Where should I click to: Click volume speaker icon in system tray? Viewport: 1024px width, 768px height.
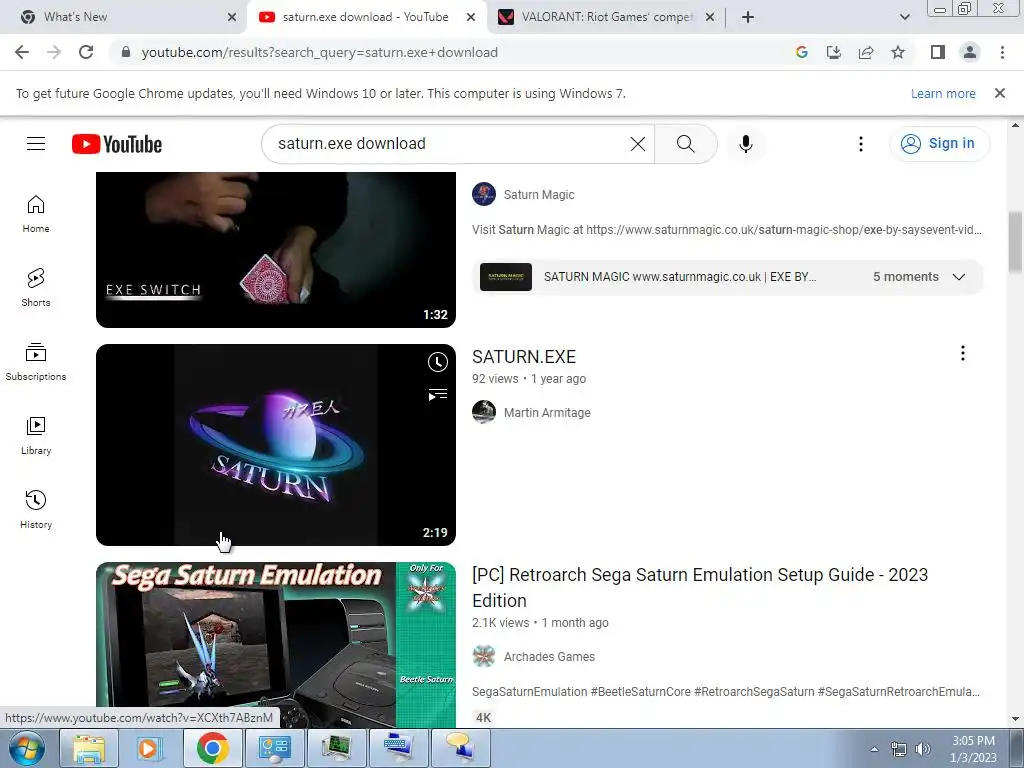922,749
